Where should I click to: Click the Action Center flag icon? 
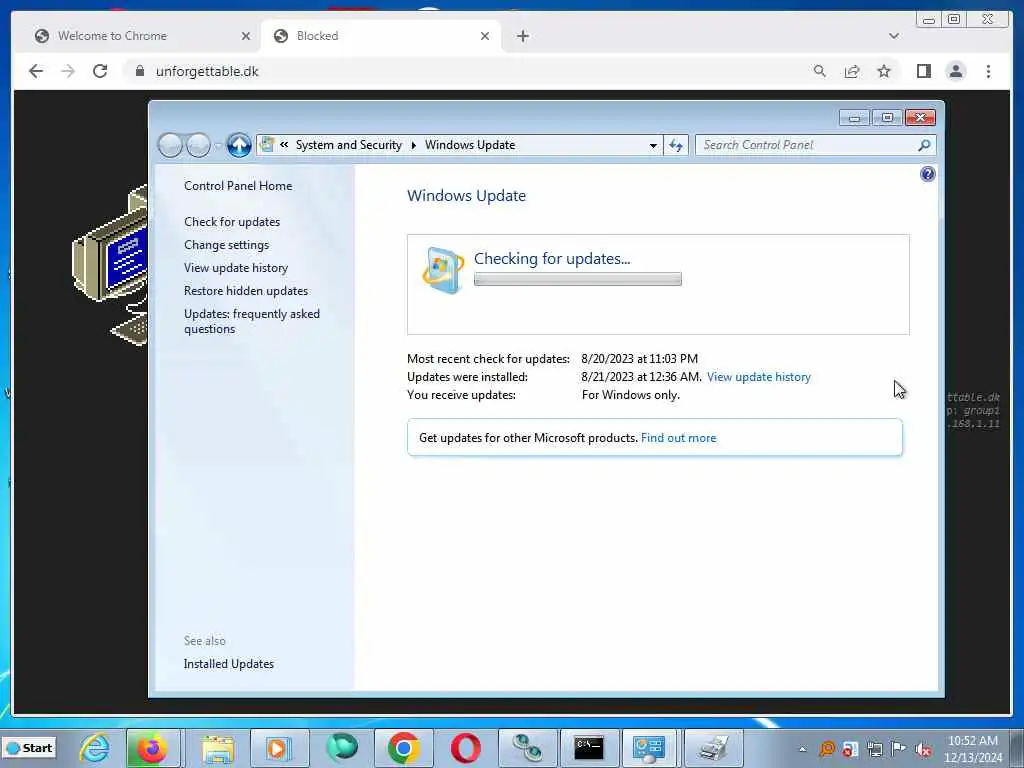[x=899, y=749]
